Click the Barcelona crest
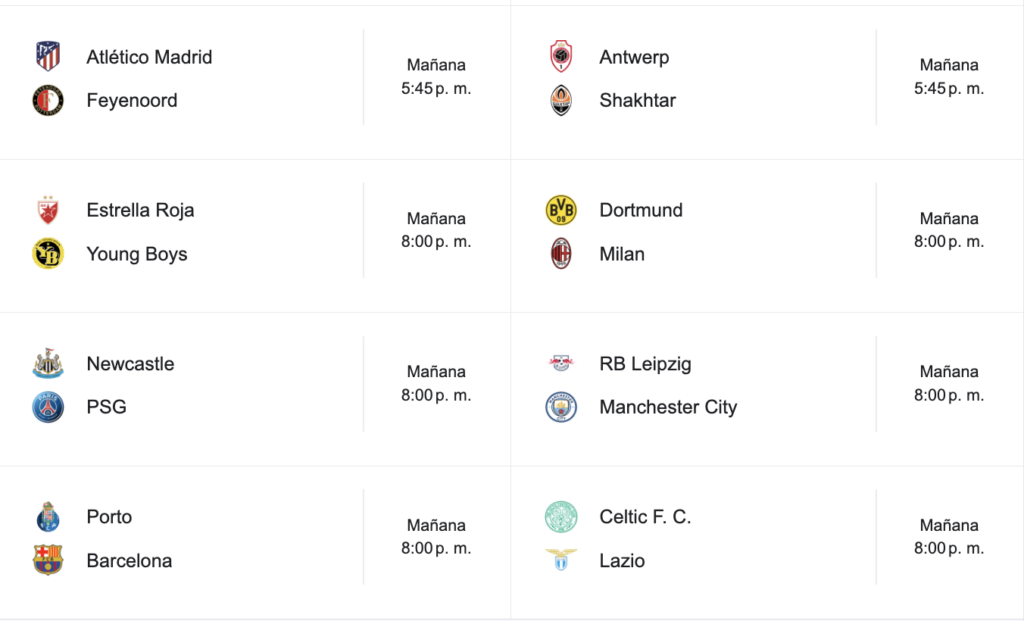 [48, 560]
